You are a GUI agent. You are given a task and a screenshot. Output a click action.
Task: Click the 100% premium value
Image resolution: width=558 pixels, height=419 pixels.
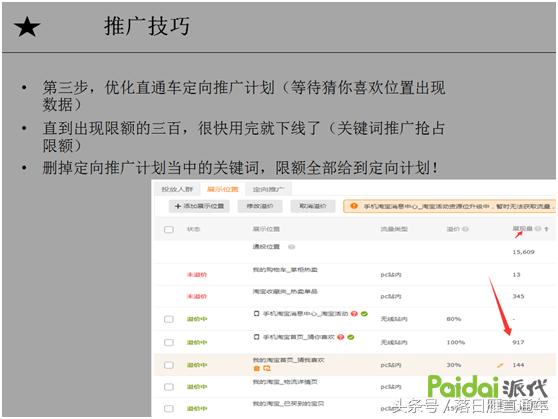456,342
